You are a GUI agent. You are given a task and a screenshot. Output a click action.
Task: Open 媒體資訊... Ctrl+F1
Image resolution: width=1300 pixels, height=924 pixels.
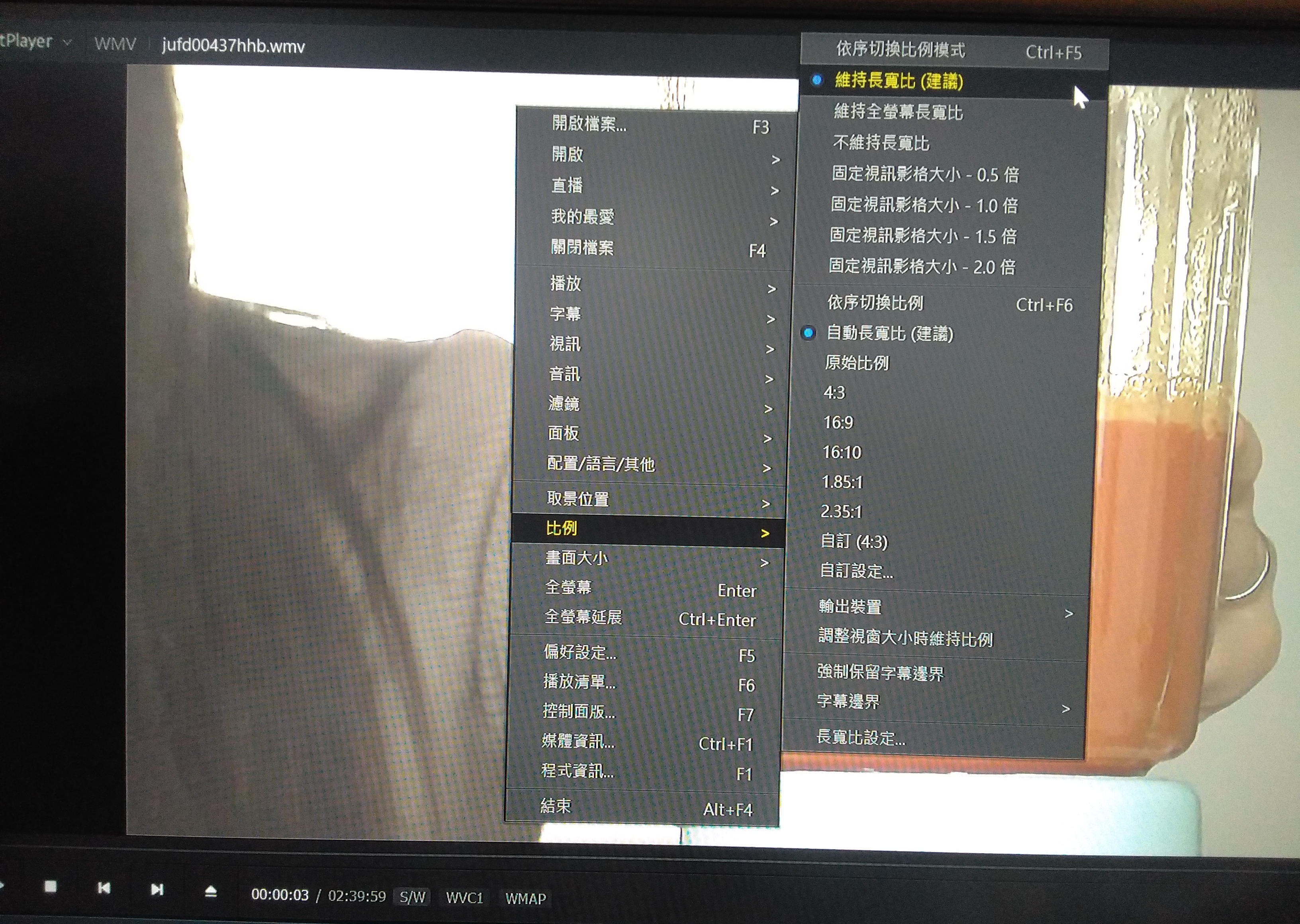[x=643, y=742]
